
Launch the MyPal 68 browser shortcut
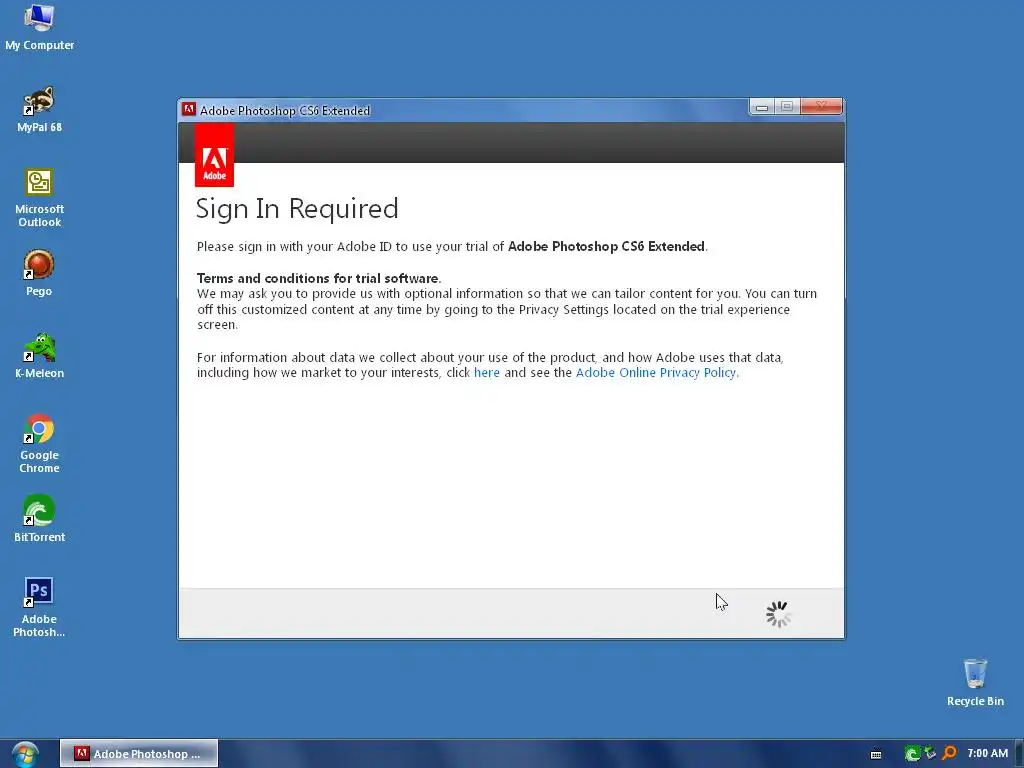point(39,108)
